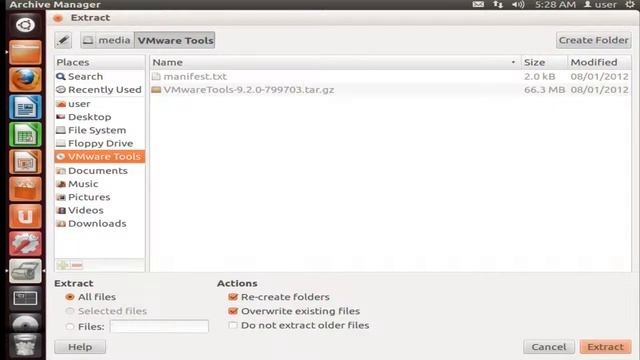Open LibreOffice Impress in the launcher
The image size is (640, 360).
click(x=25, y=162)
